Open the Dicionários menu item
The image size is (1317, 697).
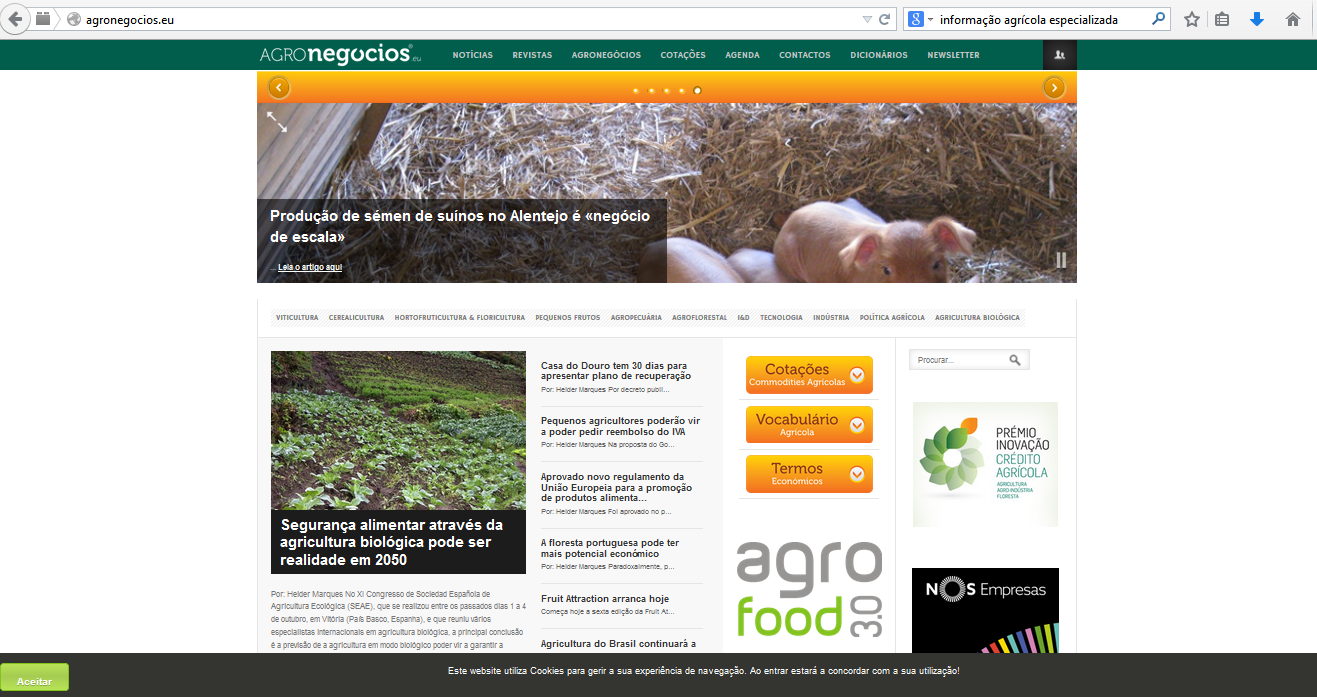(x=879, y=55)
